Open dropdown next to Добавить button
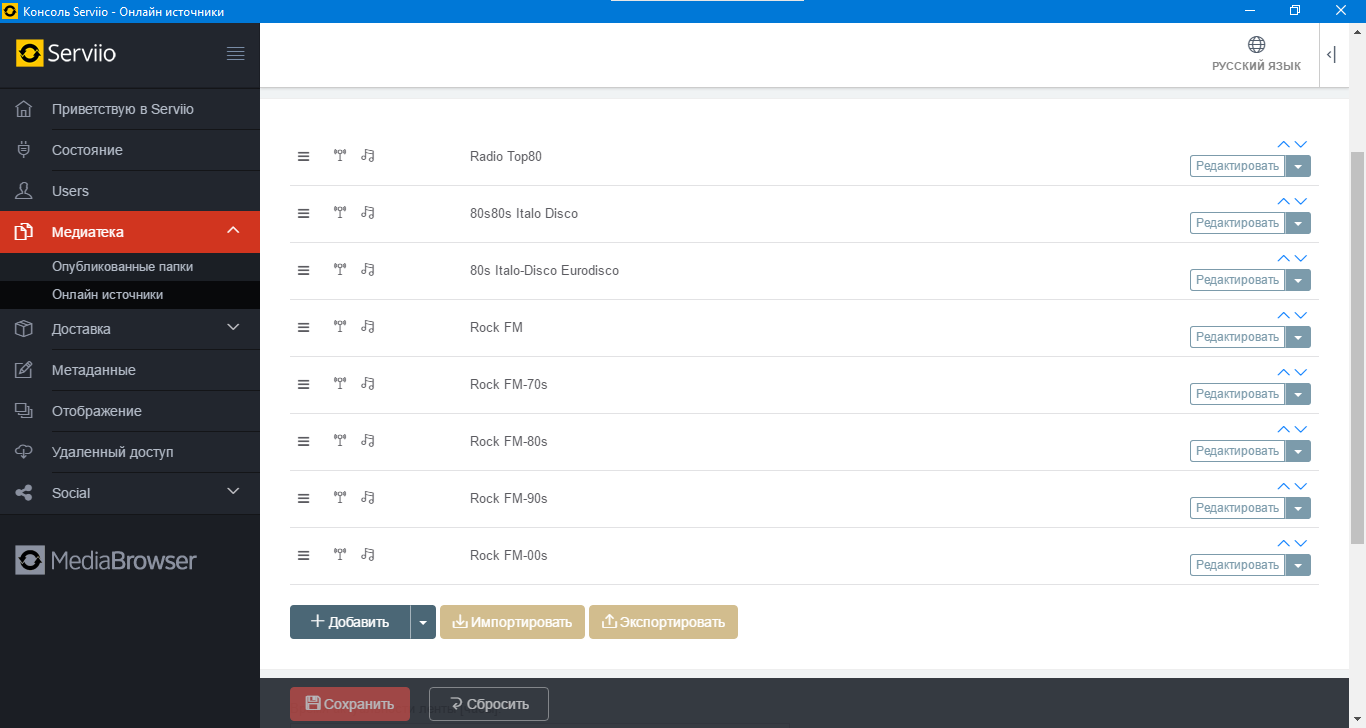This screenshot has width=1366, height=728. pos(423,622)
